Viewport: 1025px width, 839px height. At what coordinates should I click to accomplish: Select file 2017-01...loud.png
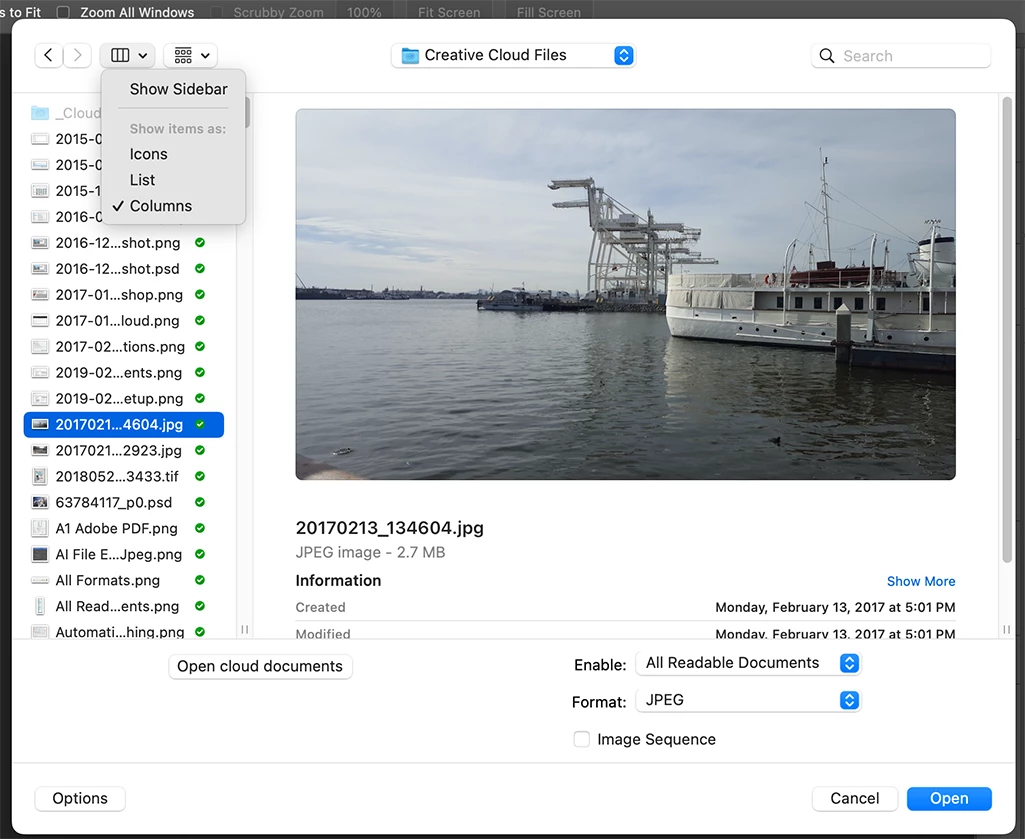pyautogui.click(x=124, y=320)
